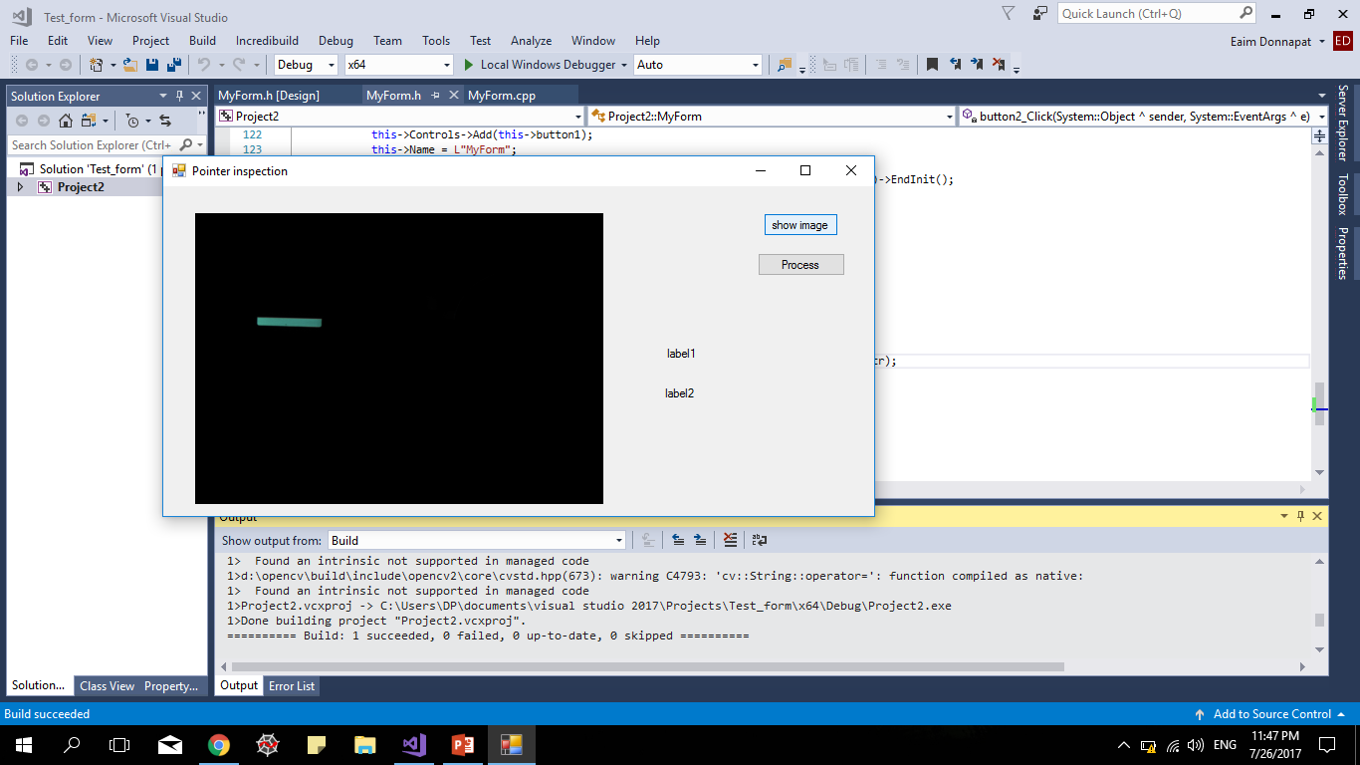Open the Auto dropdown in the toolbar
Image resolution: width=1360 pixels, height=765 pixels.
coord(698,65)
